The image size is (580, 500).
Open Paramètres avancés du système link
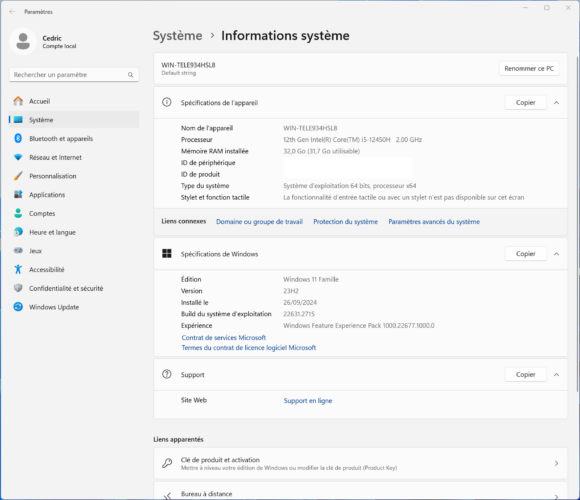click(434, 222)
